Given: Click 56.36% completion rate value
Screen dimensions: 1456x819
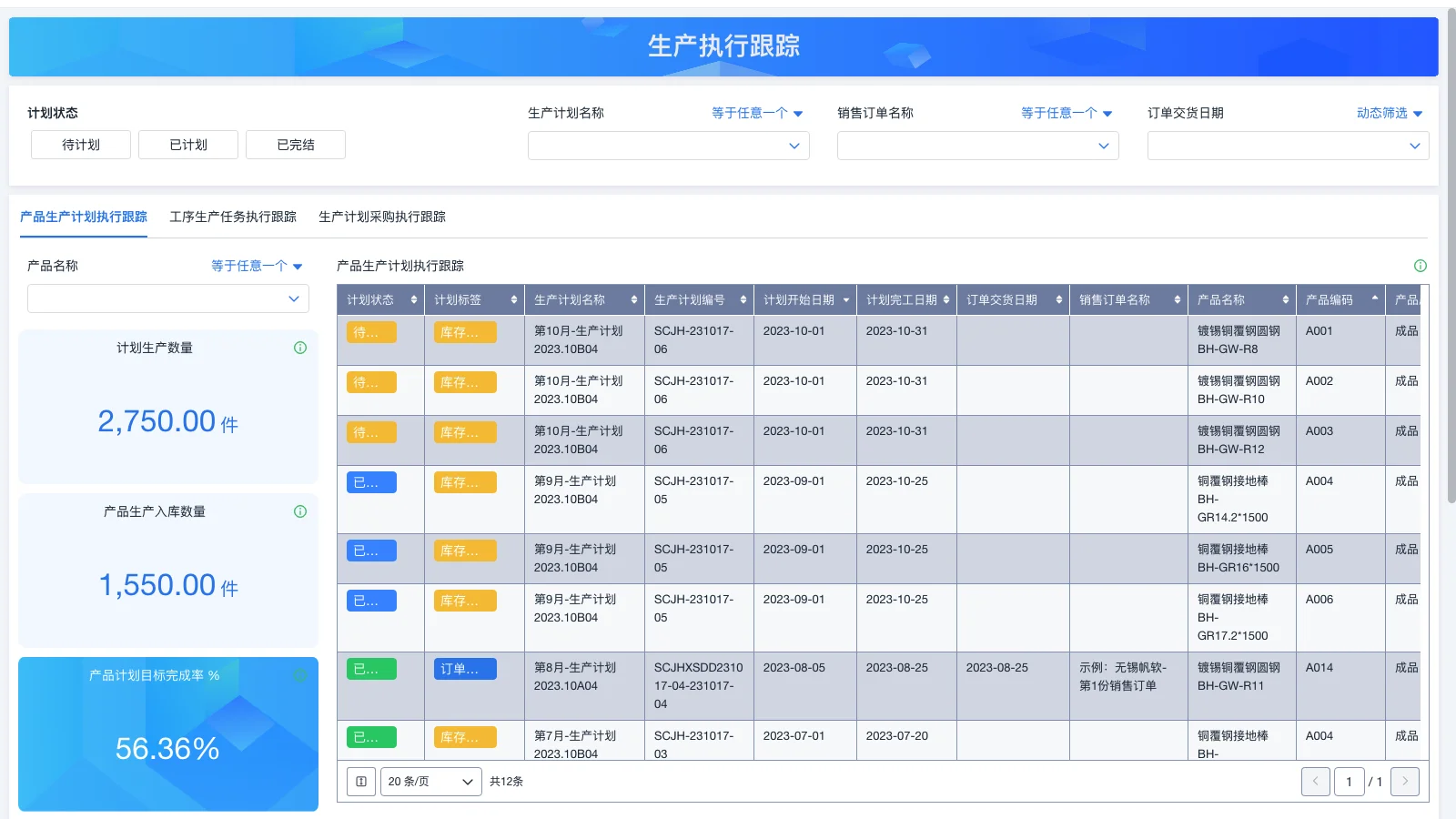Looking at the screenshot, I should (167, 749).
